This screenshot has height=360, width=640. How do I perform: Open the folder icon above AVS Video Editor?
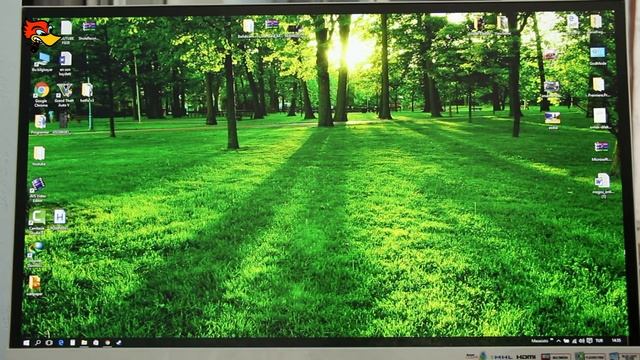click(39, 153)
